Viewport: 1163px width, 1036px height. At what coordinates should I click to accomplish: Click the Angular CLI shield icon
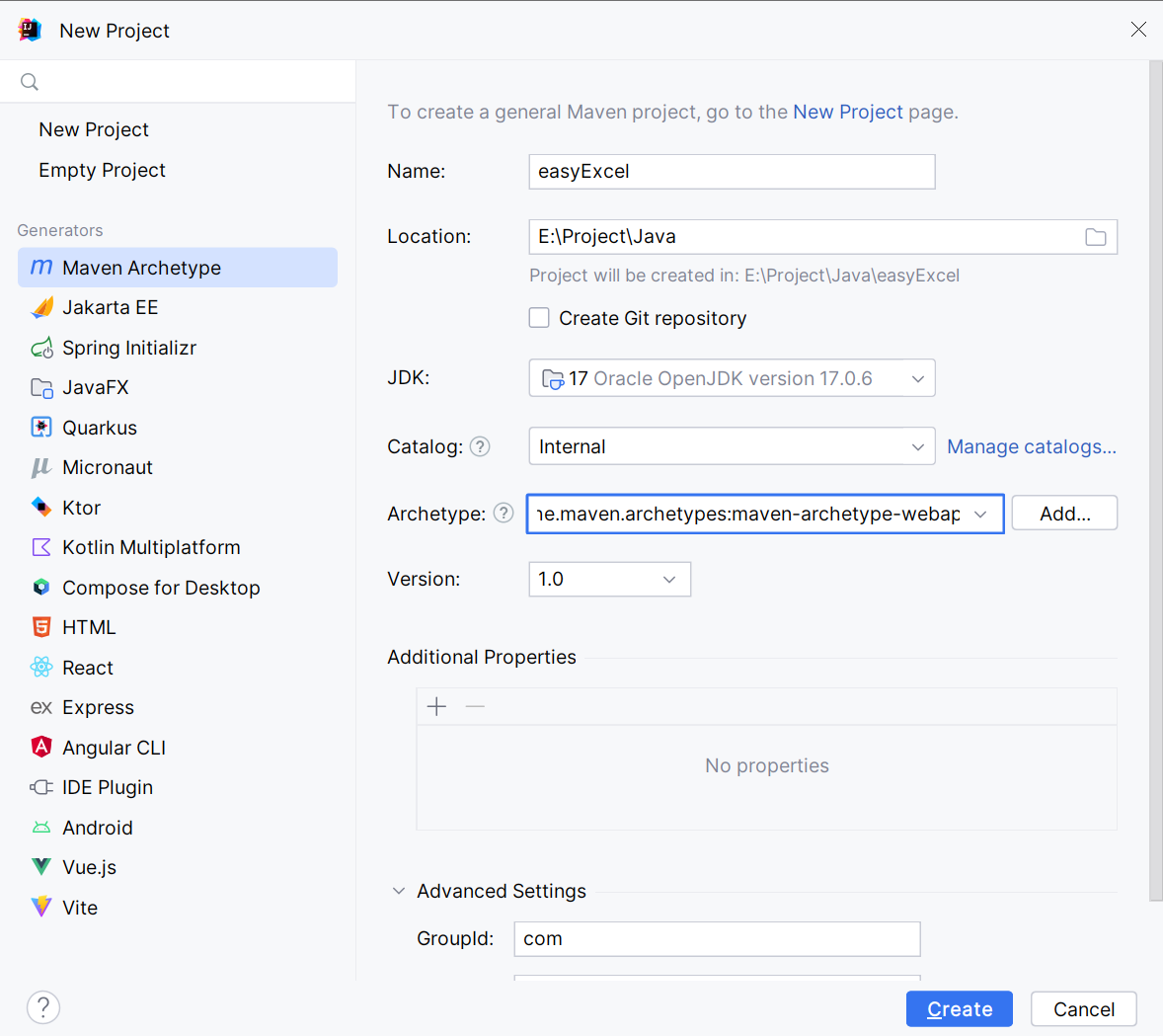point(41,748)
